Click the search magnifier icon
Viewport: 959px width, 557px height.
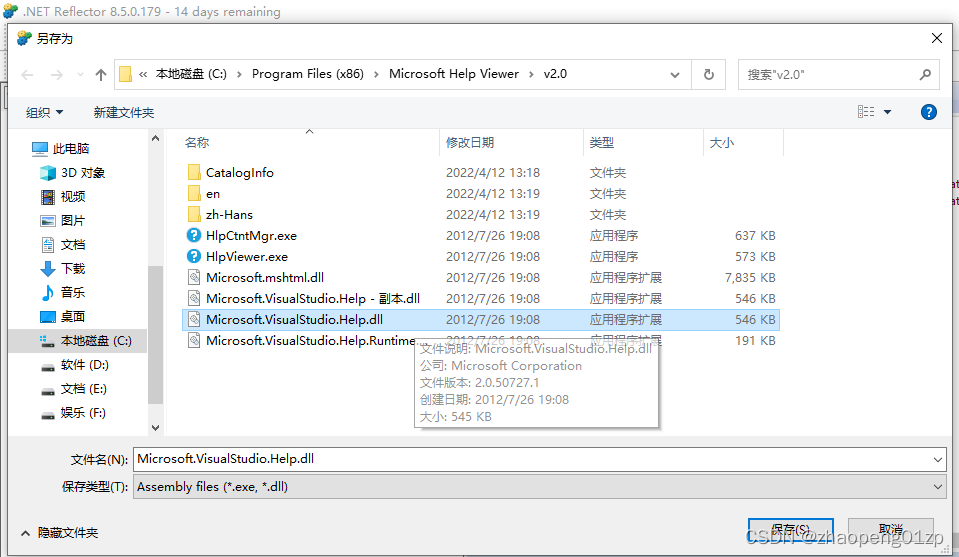pyautogui.click(x=925, y=75)
